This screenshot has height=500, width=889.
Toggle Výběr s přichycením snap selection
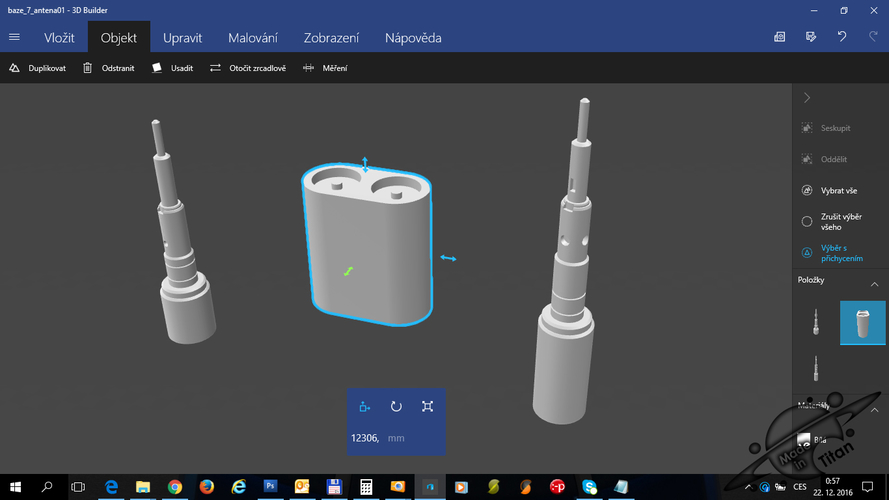click(x=832, y=253)
